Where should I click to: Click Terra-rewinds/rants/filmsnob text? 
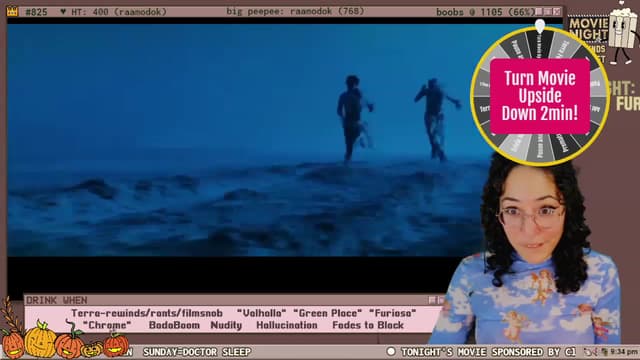pyautogui.click(x=147, y=313)
